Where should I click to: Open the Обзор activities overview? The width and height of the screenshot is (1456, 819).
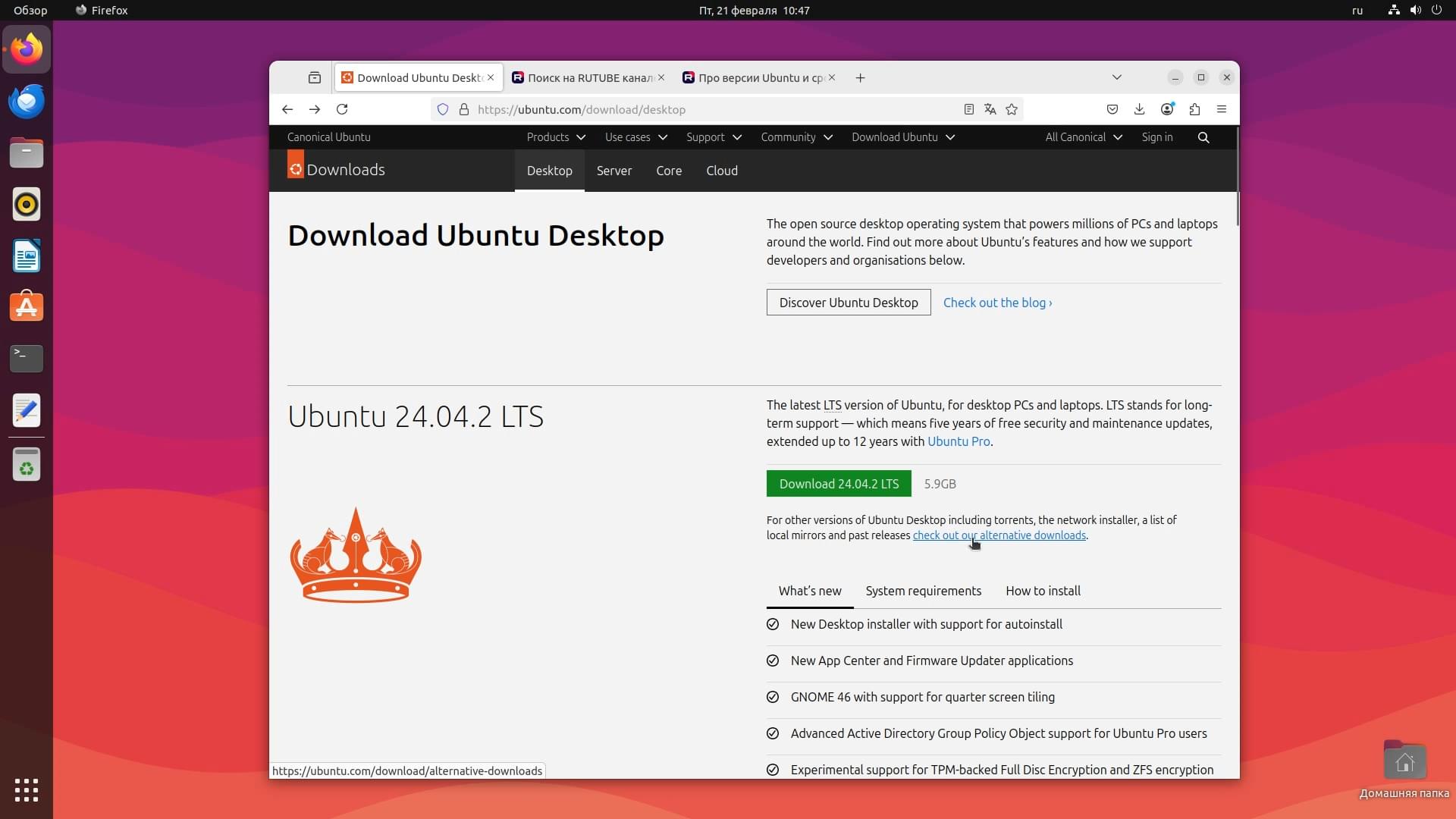pos(30,11)
